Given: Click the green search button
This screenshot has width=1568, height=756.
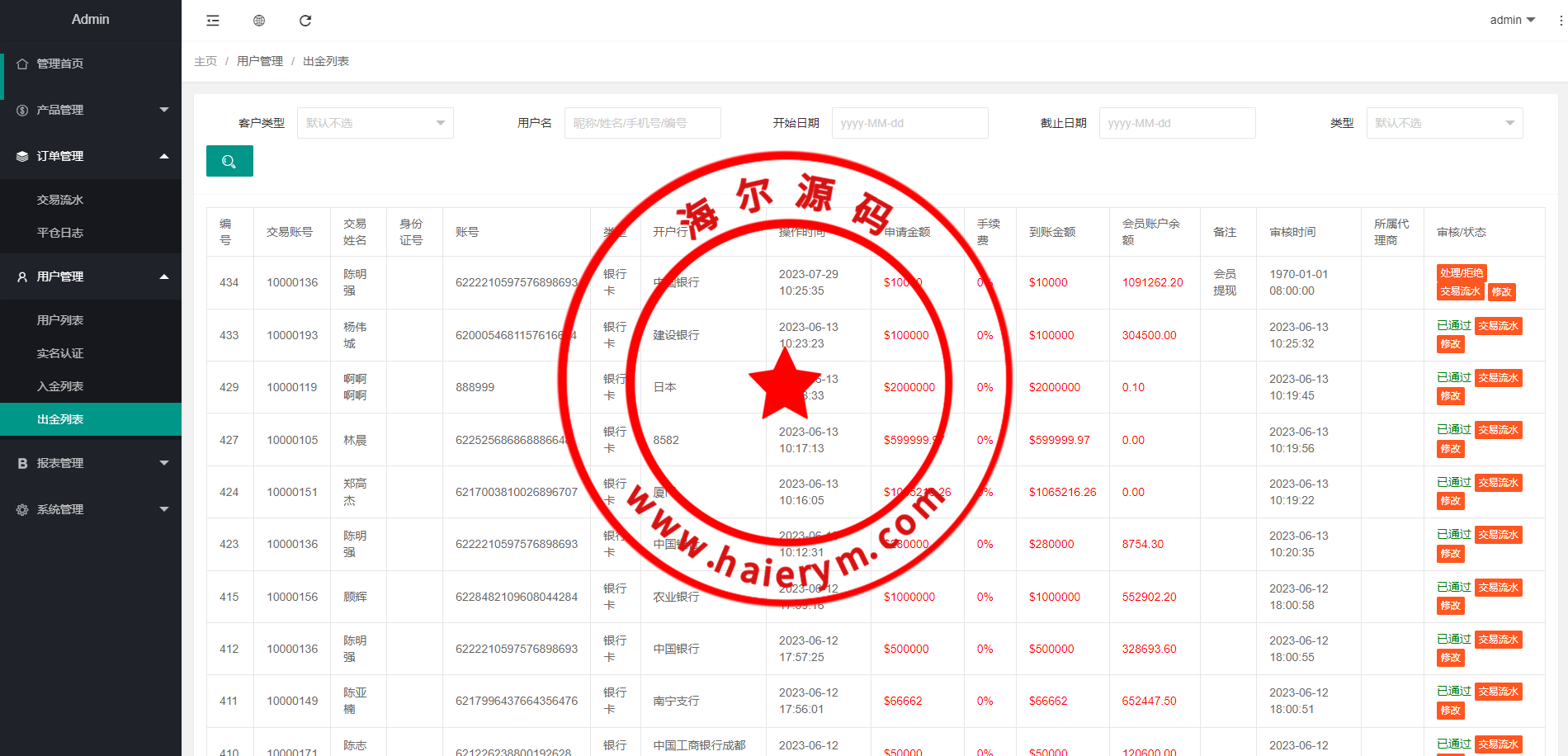Looking at the screenshot, I should (x=229, y=162).
